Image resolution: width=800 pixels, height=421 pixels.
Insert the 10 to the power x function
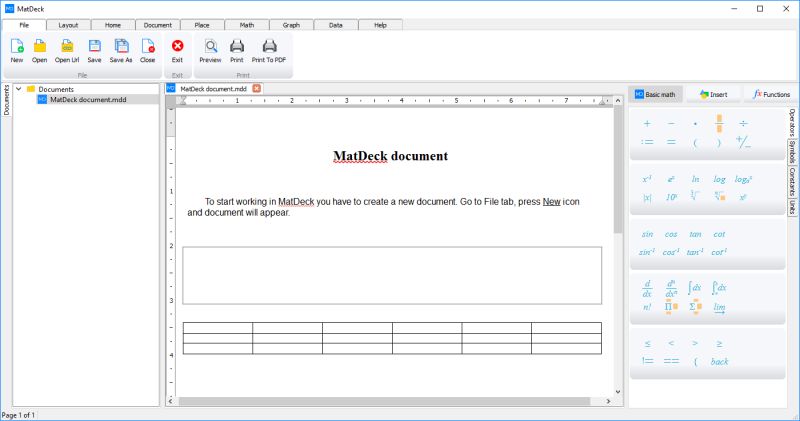tap(671, 197)
